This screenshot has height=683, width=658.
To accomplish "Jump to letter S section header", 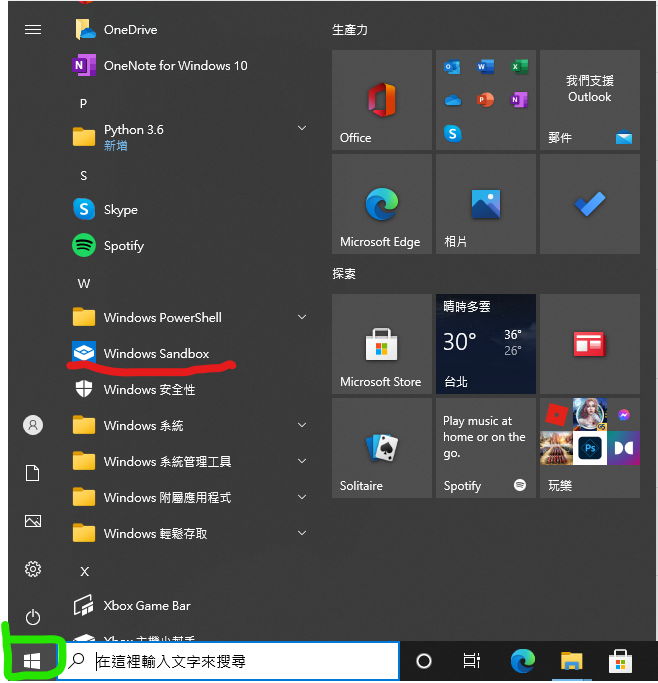I will pos(84,176).
